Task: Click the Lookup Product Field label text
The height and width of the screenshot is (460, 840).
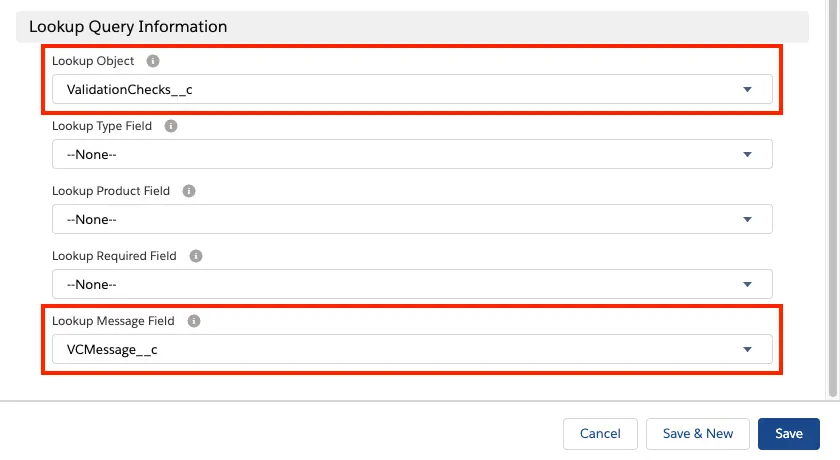Action: [x=111, y=191]
